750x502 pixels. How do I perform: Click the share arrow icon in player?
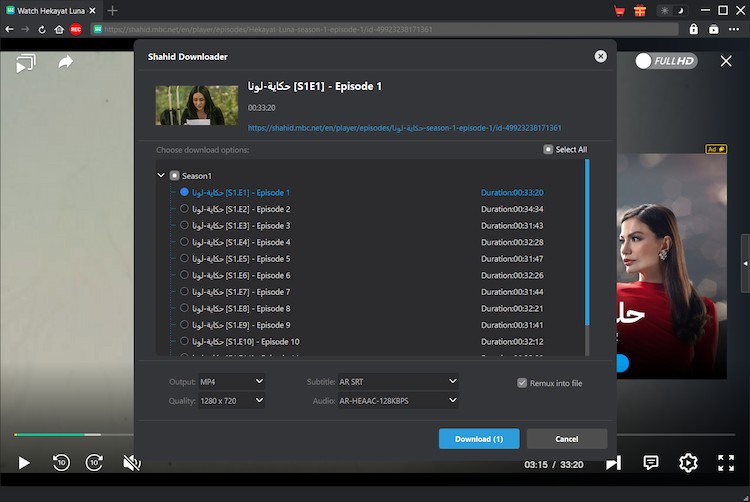[66, 62]
